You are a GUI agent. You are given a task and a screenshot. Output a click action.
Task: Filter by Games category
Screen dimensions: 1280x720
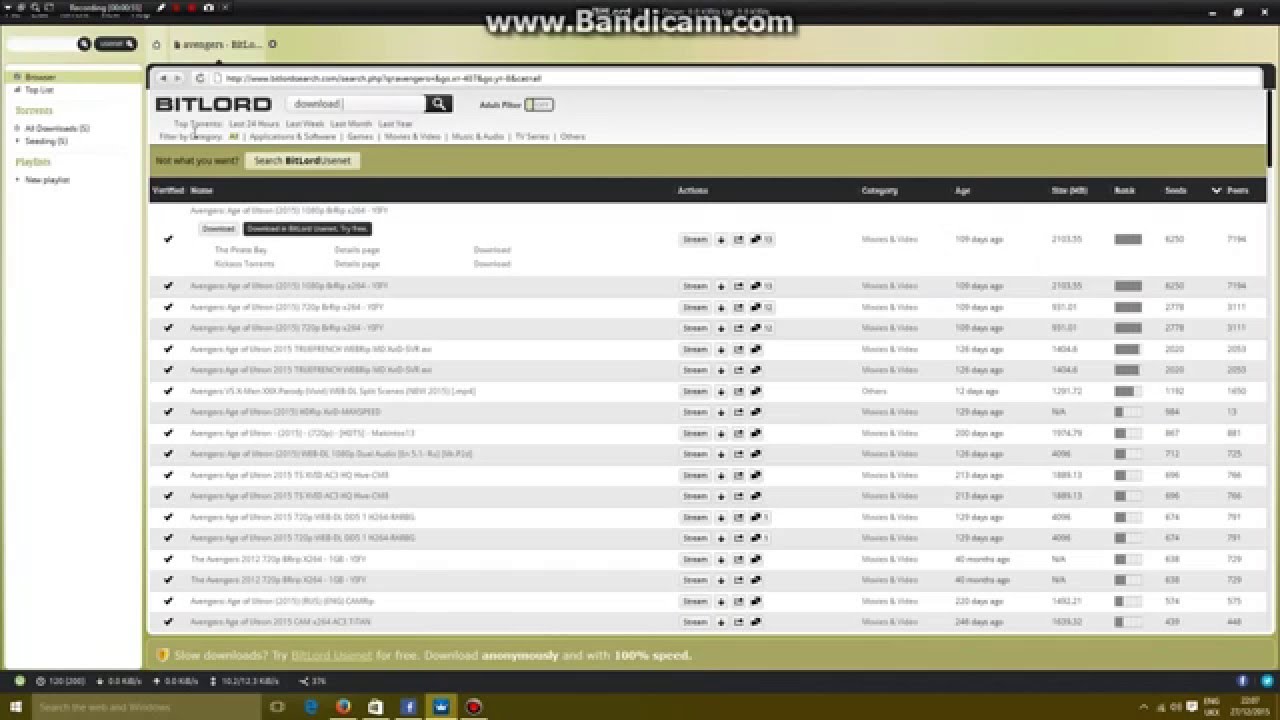click(360, 136)
